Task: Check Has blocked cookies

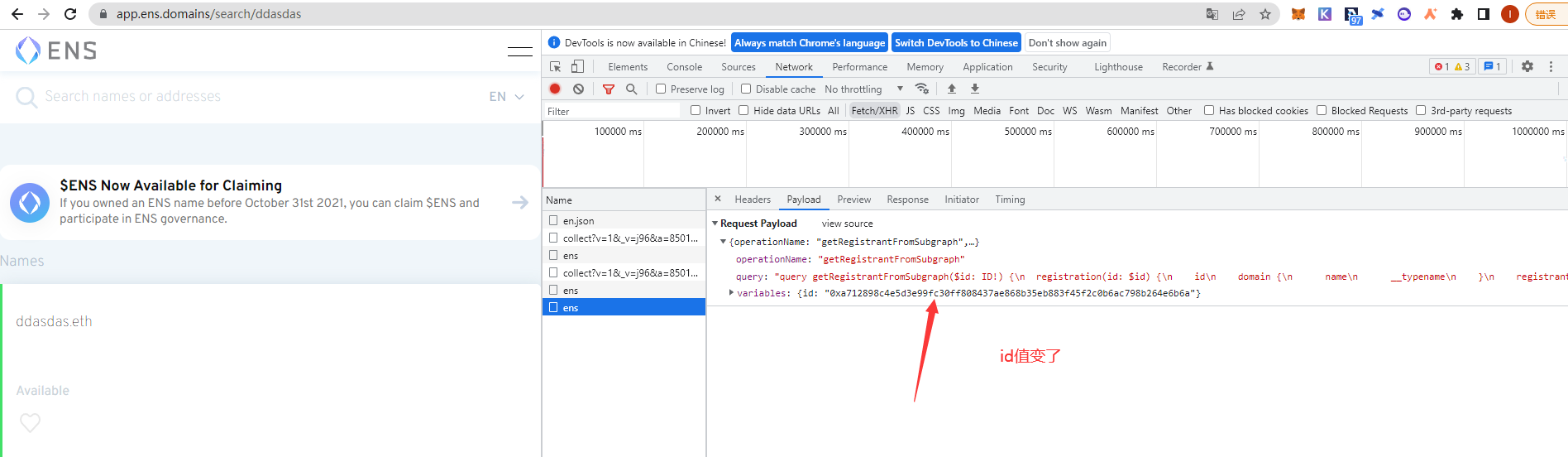Action: 1209,110
